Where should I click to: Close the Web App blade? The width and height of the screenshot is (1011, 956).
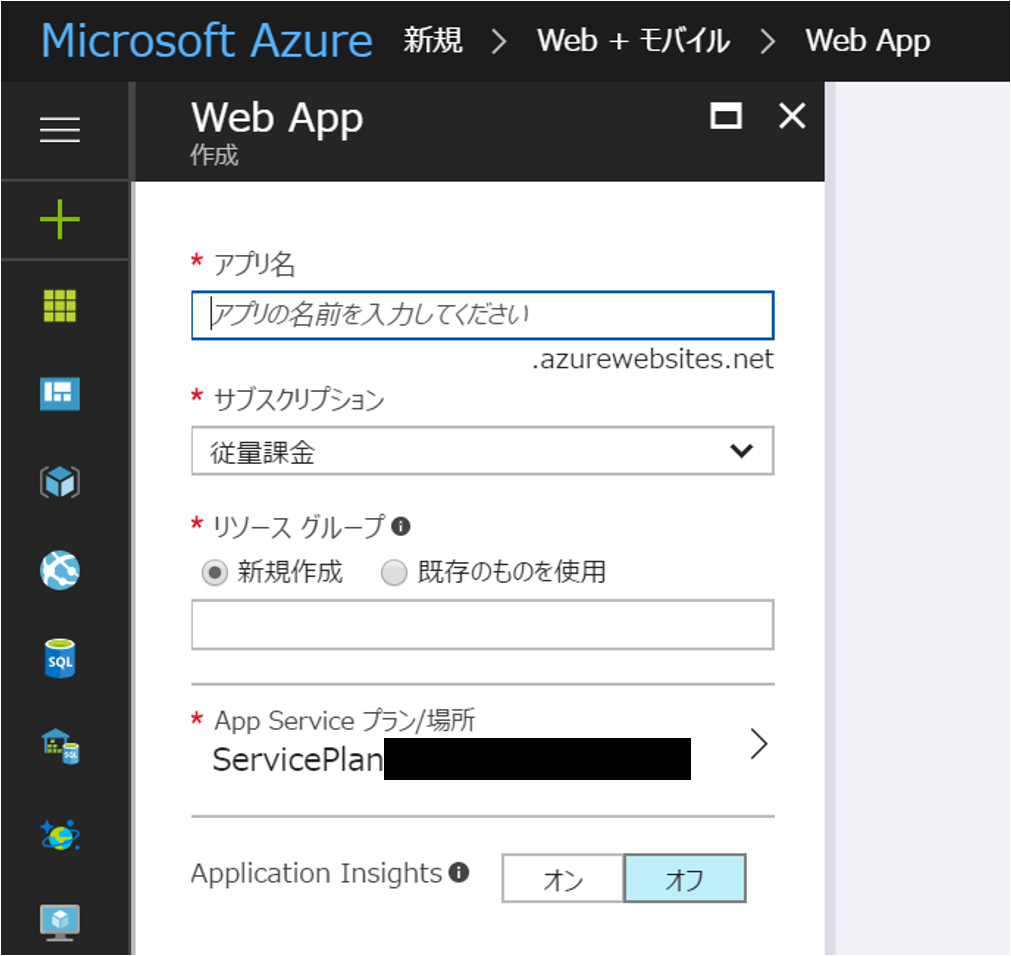[x=792, y=117]
